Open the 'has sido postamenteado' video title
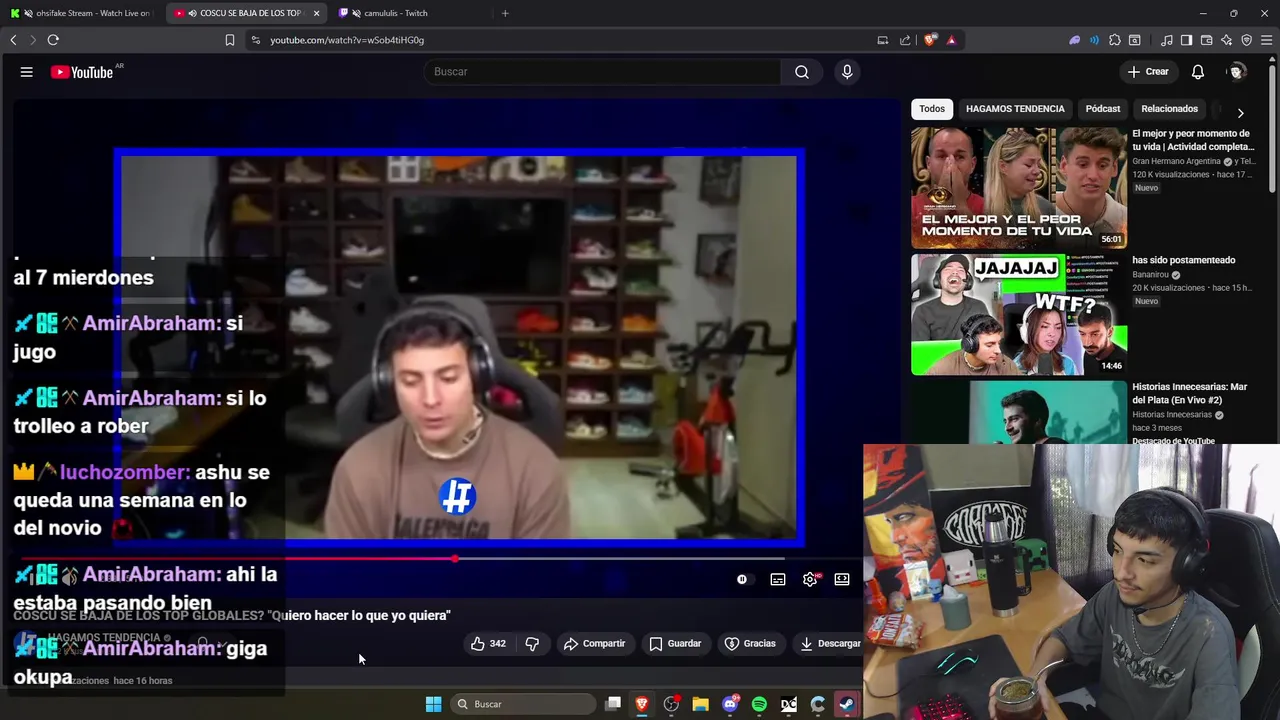This screenshot has height=720, width=1280. click(1183, 260)
